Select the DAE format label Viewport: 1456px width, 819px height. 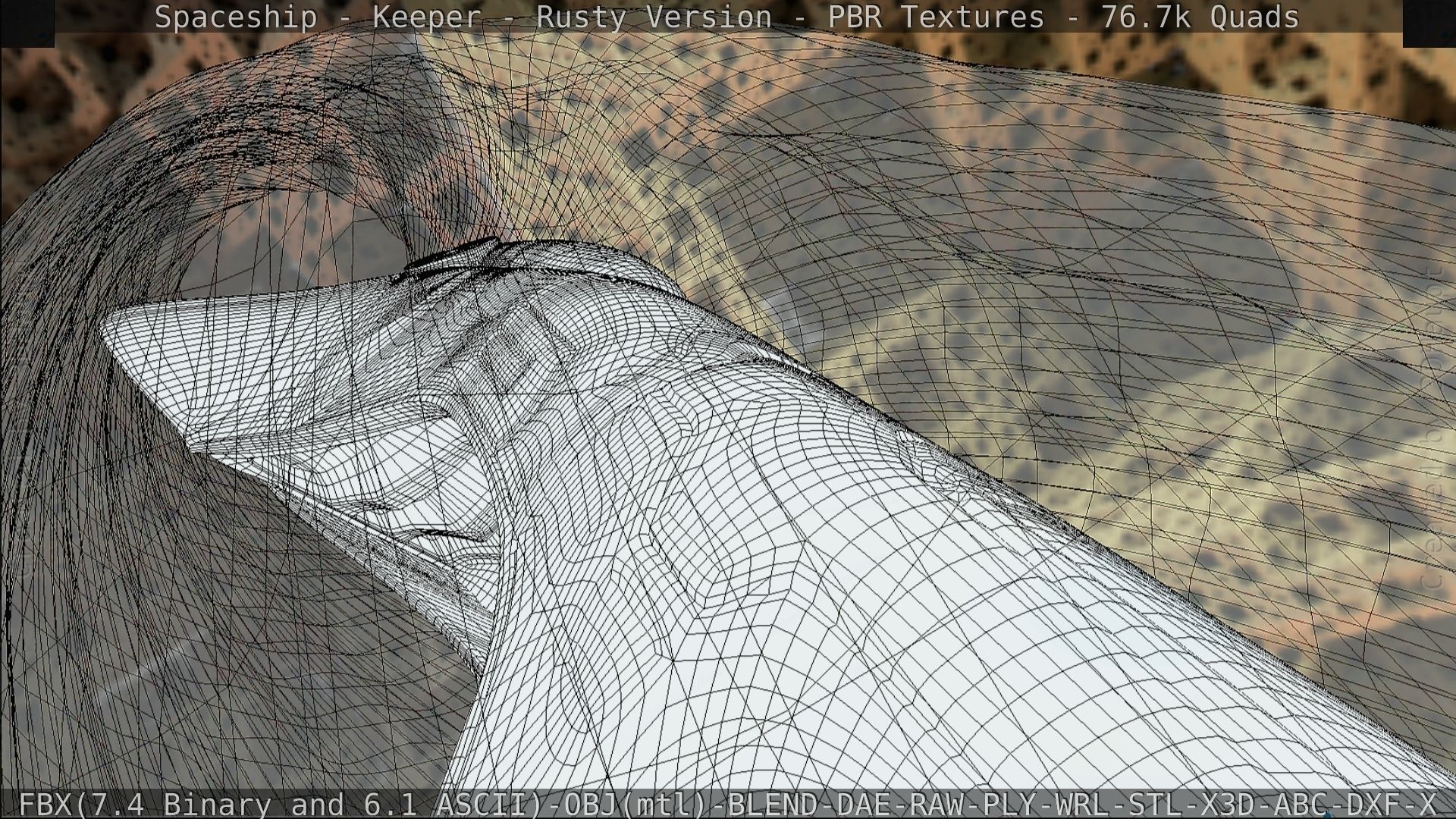864,804
